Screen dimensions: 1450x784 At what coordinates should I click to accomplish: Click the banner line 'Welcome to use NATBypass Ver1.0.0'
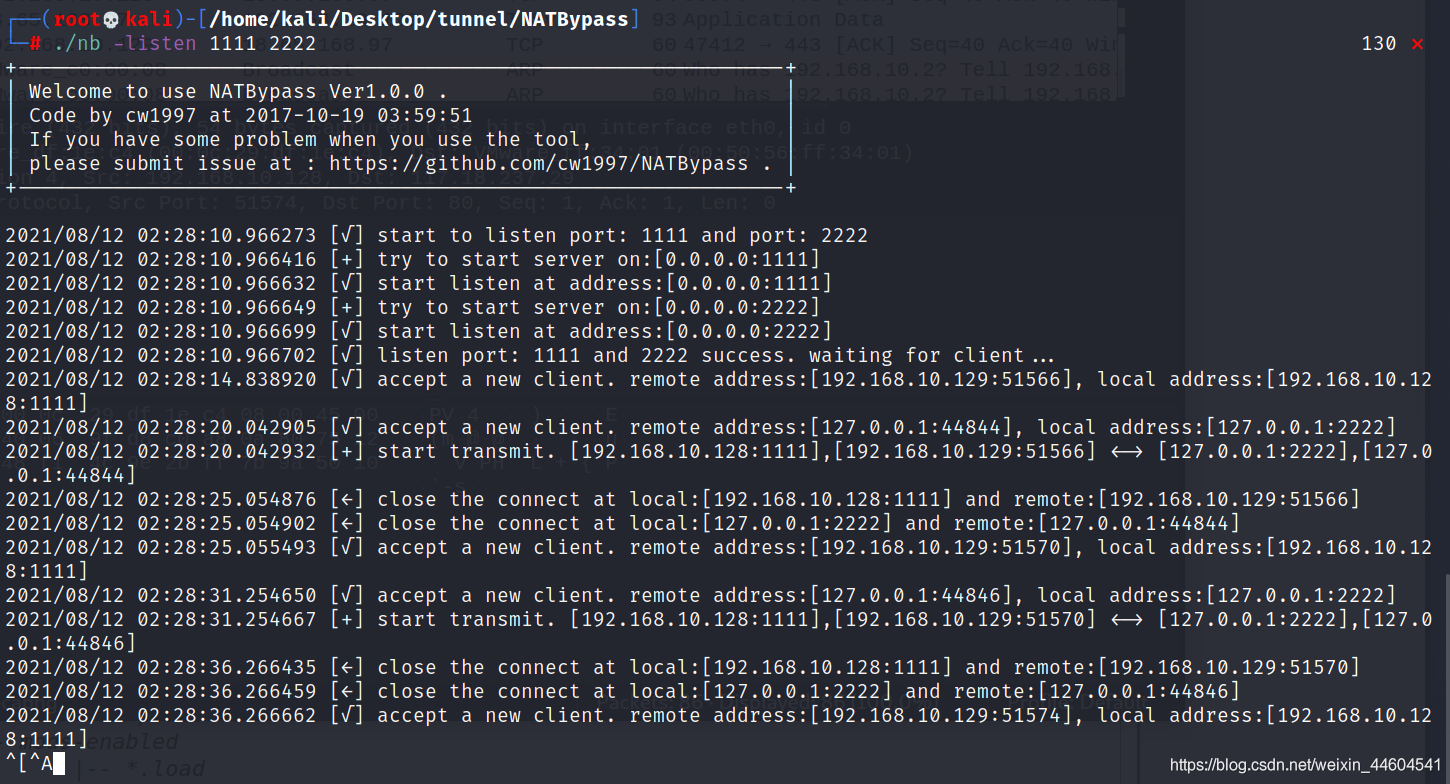(x=238, y=92)
